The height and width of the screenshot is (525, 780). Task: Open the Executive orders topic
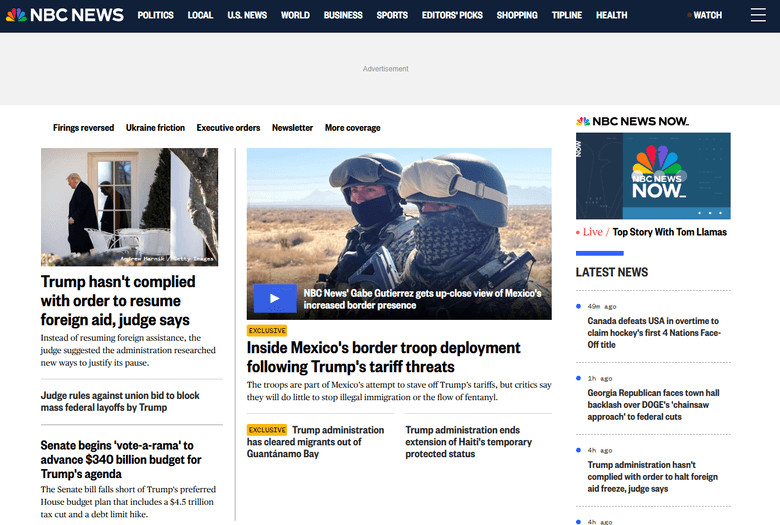(x=228, y=128)
